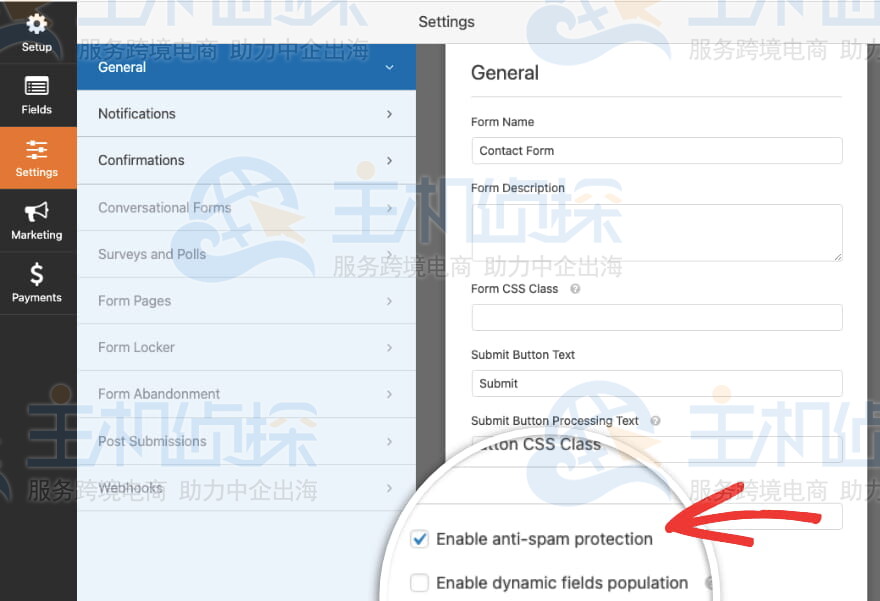Show help for Submit Button Processing Text
The height and width of the screenshot is (601, 880).
click(x=655, y=421)
